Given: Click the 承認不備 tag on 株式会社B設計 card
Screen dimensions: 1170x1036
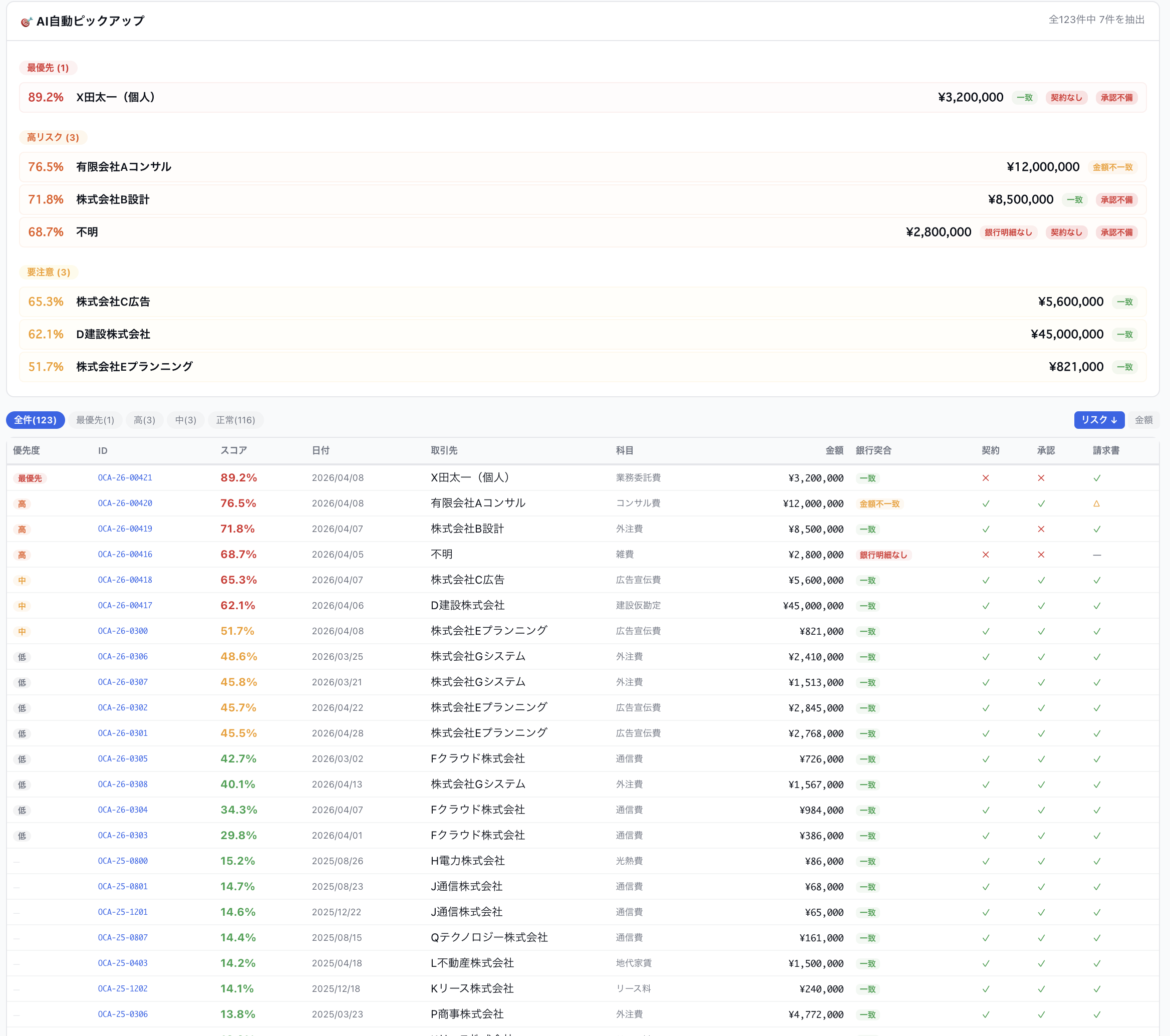Looking at the screenshot, I should coord(1116,200).
